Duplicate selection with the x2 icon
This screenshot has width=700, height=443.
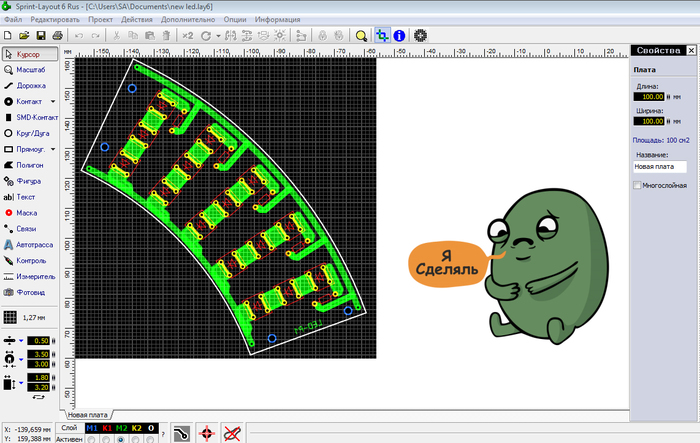point(188,35)
